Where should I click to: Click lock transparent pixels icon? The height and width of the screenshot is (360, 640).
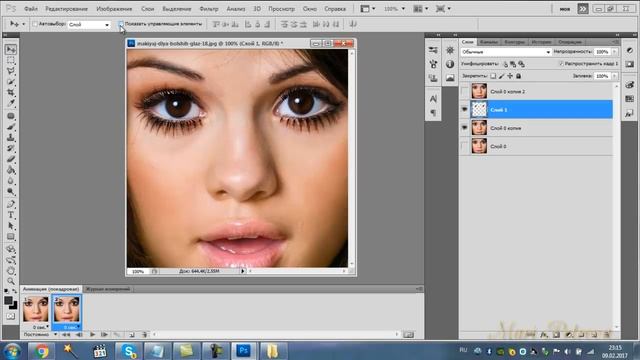tap(493, 76)
